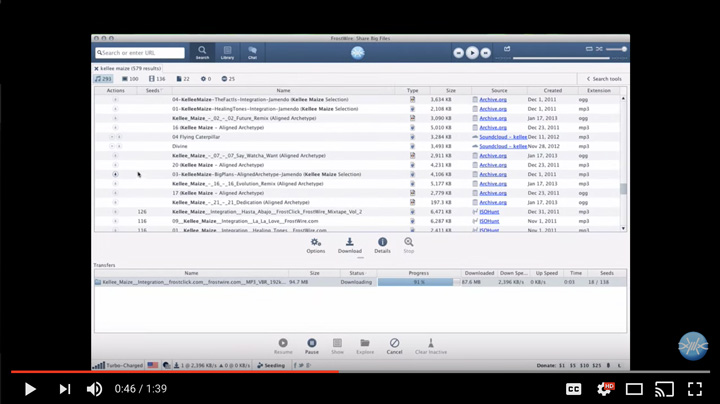Viewport: 720px width, 404px height.
Task: Expand the Search tools panel
Action: pyautogui.click(x=604, y=79)
